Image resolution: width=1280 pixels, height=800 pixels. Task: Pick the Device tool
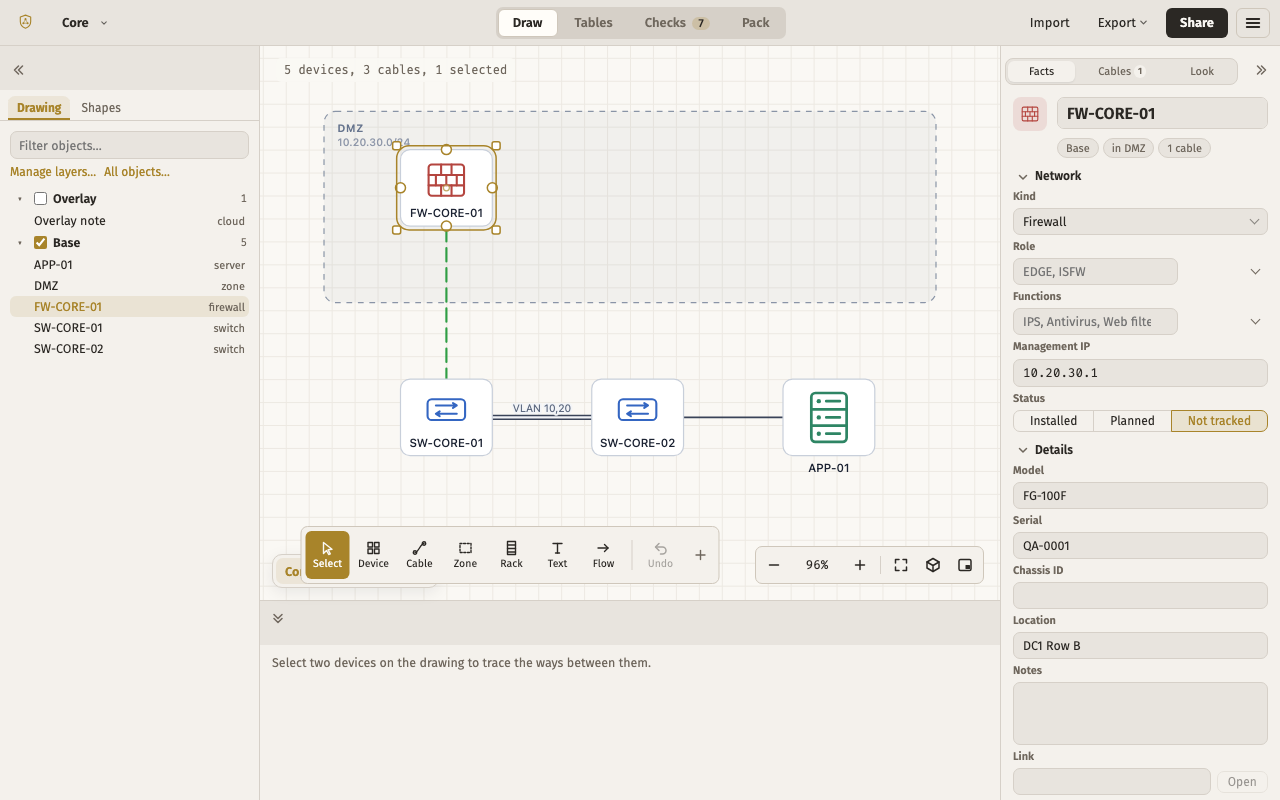pyautogui.click(x=373, y=555)
